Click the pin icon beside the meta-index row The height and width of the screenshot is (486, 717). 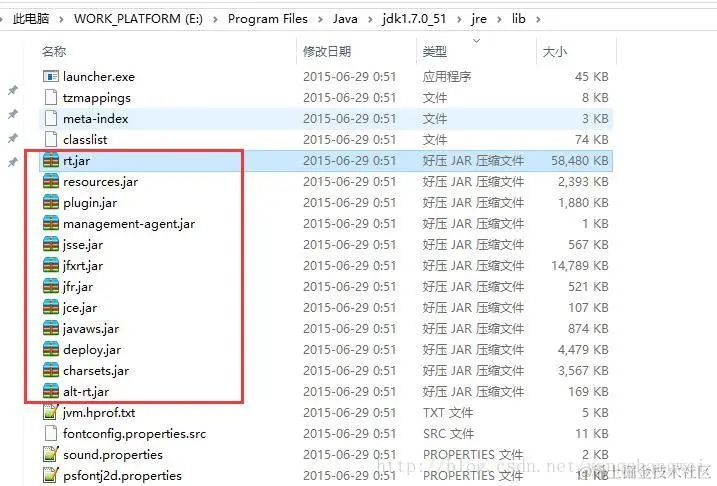(x=13, y=114)
